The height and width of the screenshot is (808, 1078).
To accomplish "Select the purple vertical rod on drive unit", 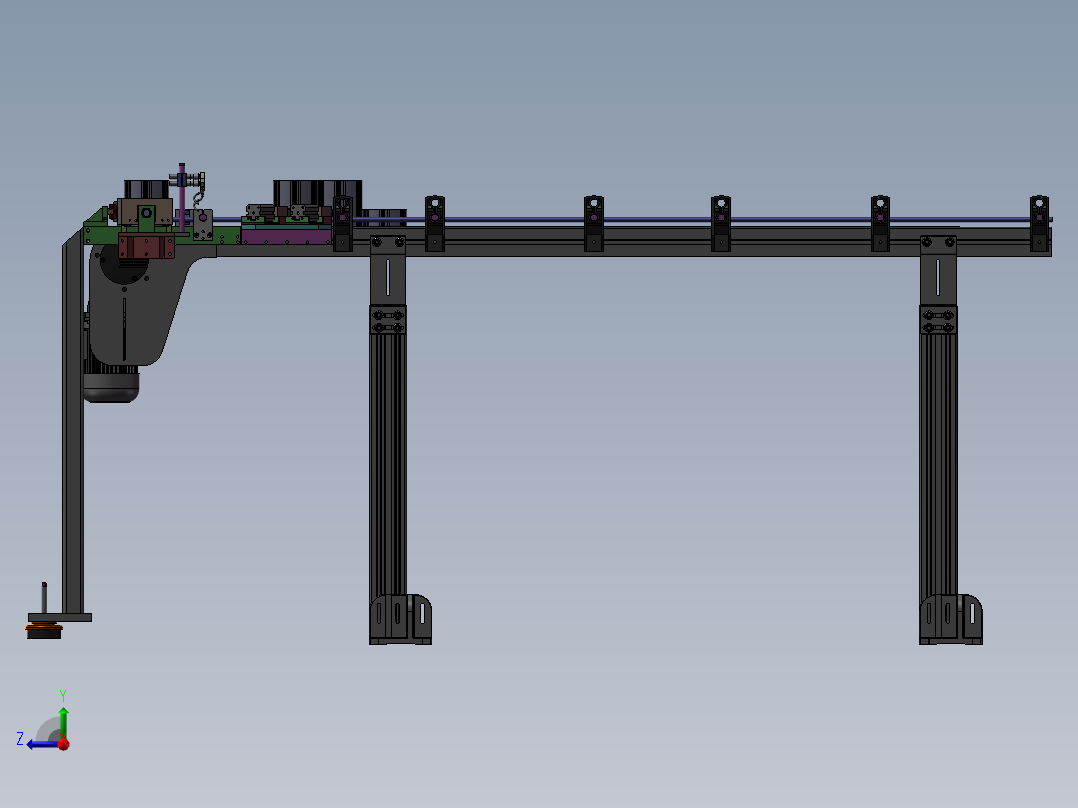I will [182, 197].
